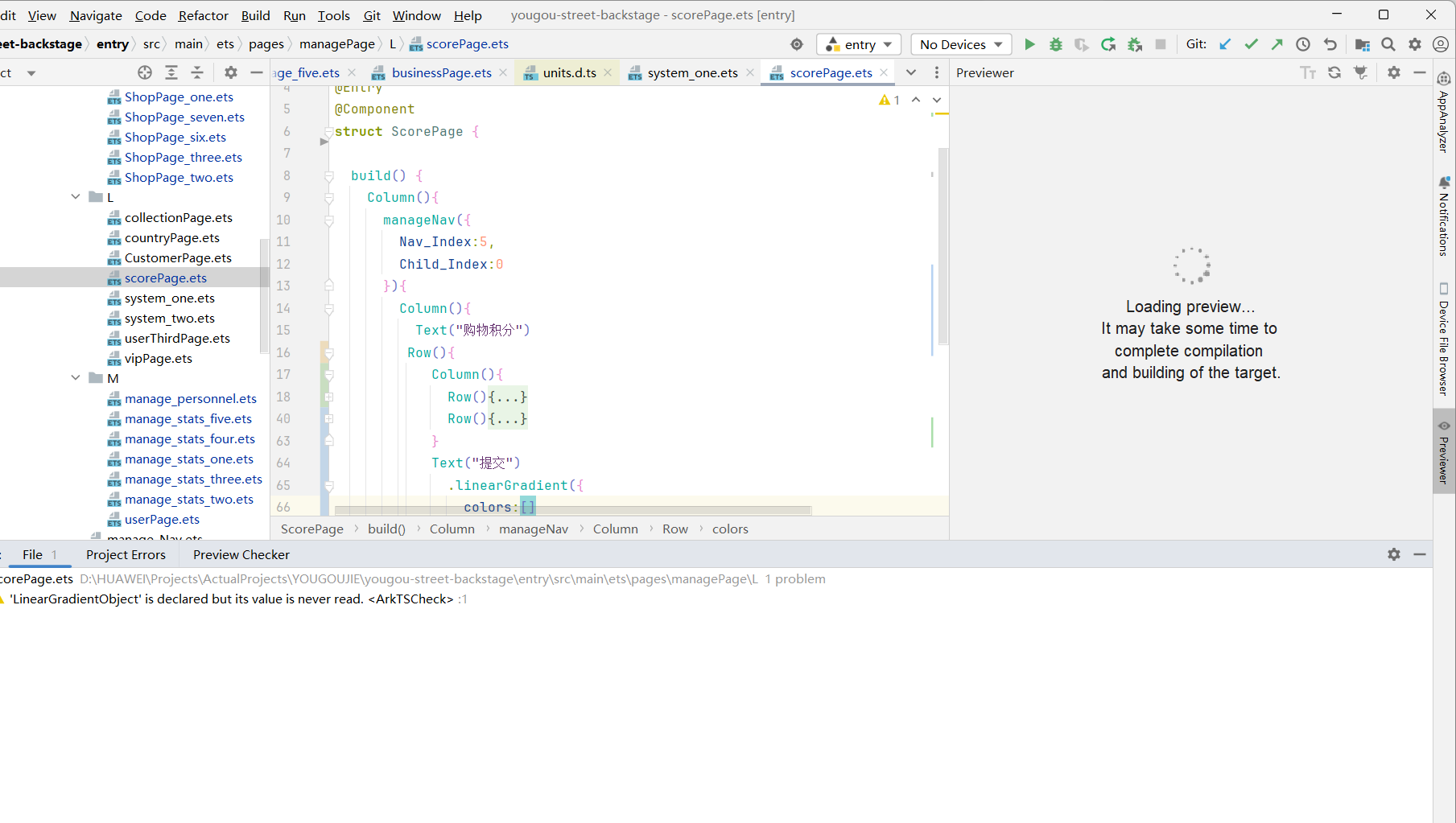Close the scorePage.ets tab

tap(884, 72)
